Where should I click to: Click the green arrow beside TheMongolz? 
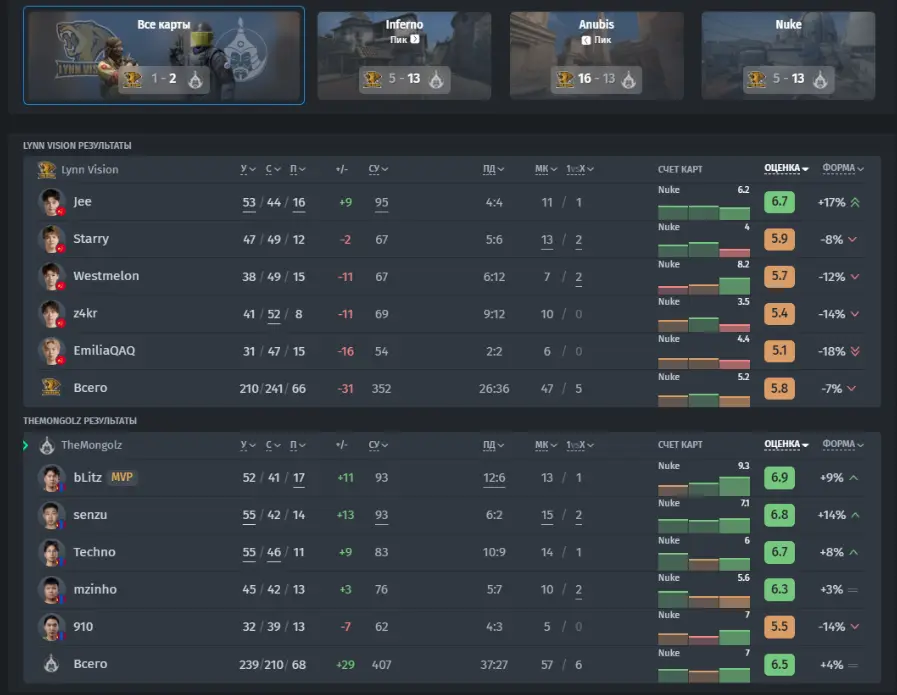pyautogui.click(x=25, y=445)
